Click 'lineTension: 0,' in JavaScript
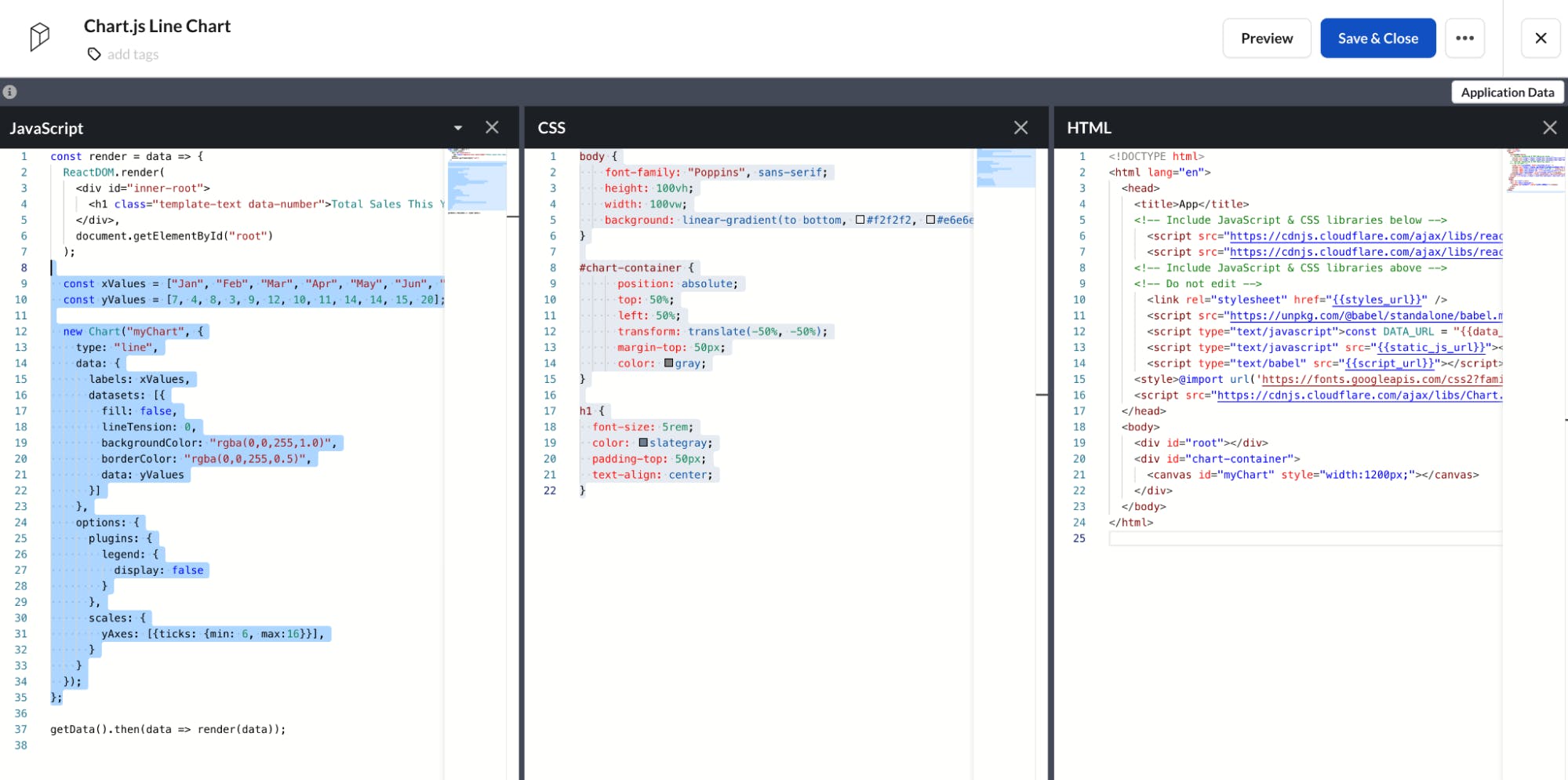The height and width of the screenshot is (780, 1568). [149, 427]
